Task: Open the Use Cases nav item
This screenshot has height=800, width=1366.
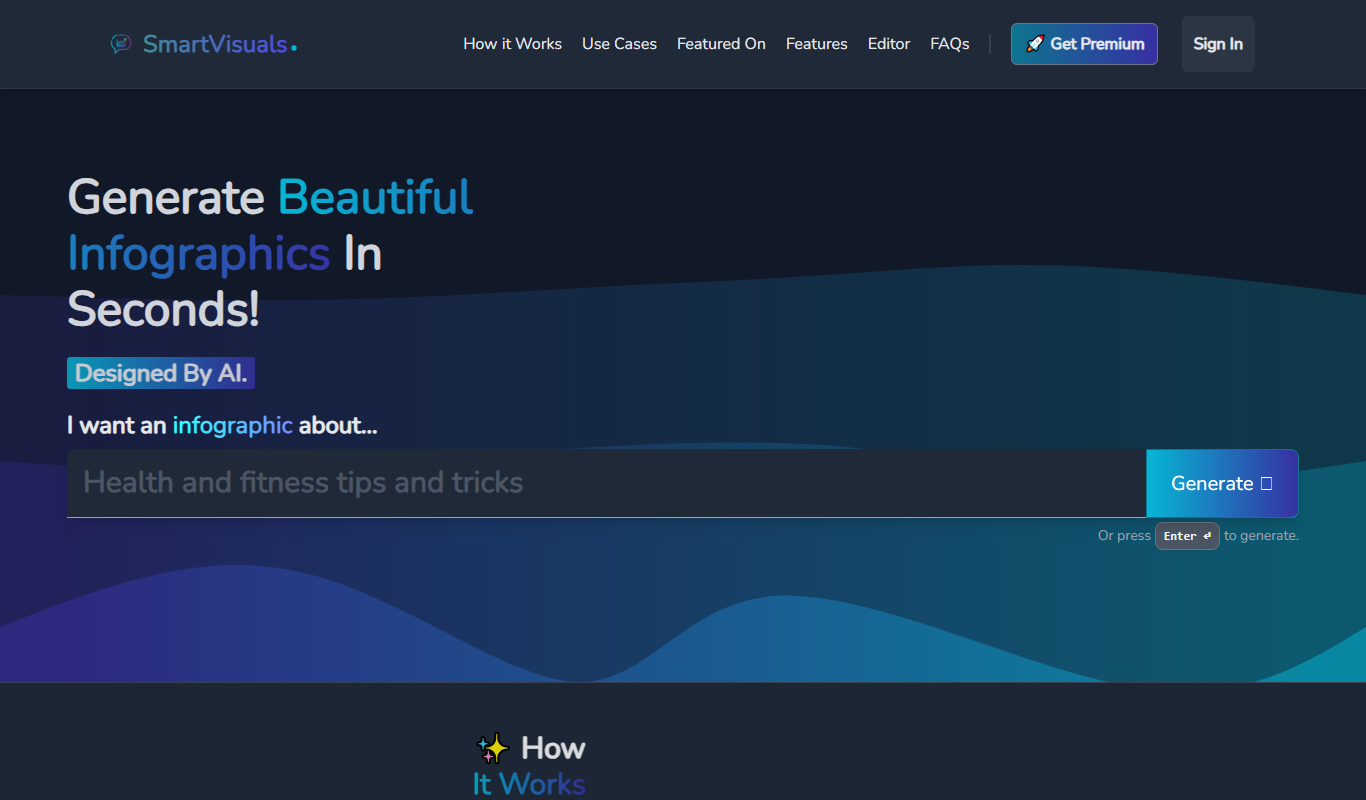Action: click(x=619, y=44)
